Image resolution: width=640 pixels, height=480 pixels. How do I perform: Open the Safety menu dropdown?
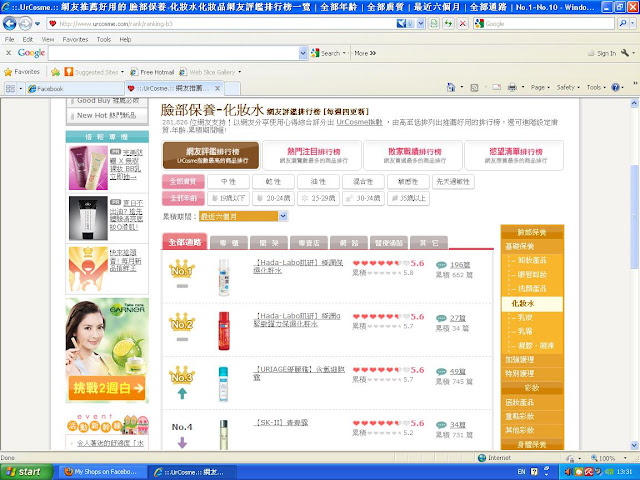(568, 87)
